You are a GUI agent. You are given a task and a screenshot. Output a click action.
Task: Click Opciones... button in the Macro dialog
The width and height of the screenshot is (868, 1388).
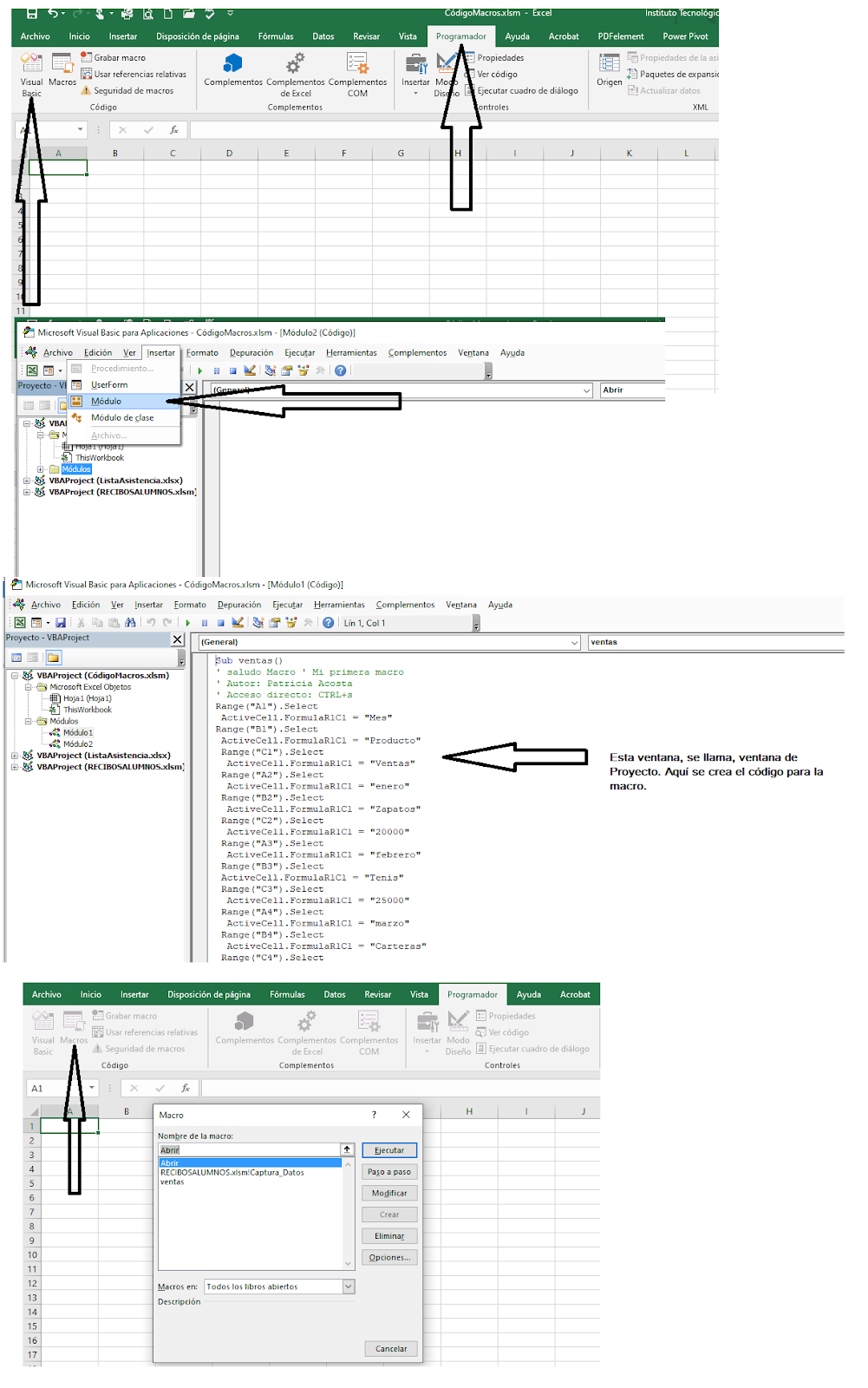[x=389, y=1258]
